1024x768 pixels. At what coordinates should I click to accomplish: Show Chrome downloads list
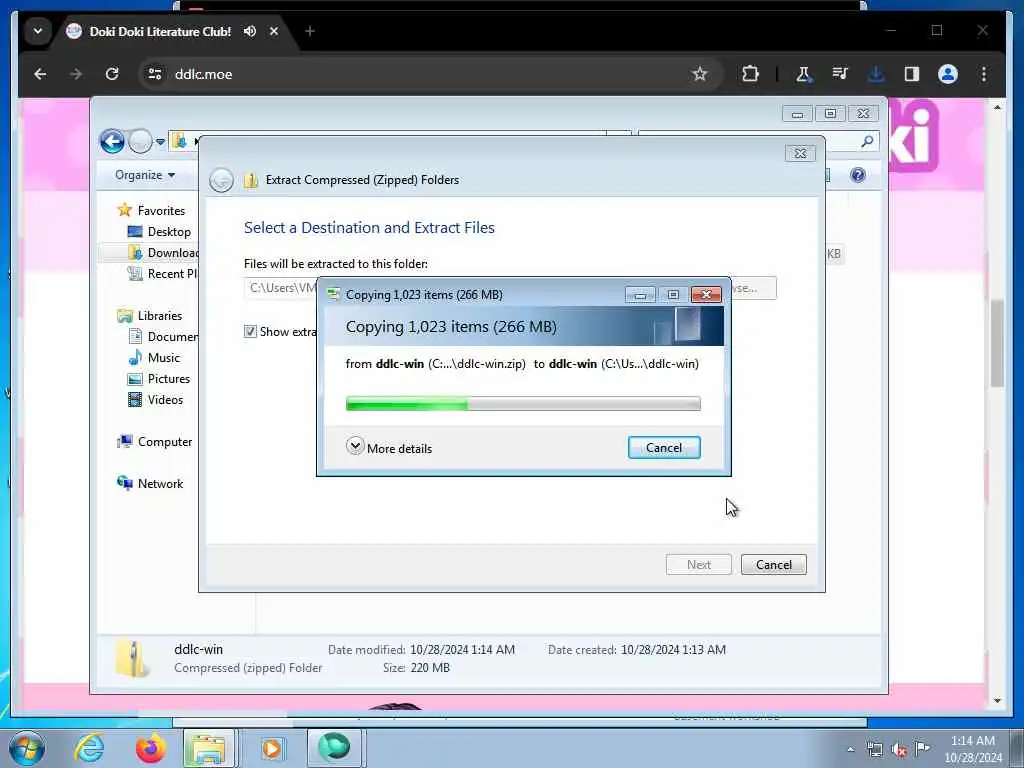click(x=876, y=74)
